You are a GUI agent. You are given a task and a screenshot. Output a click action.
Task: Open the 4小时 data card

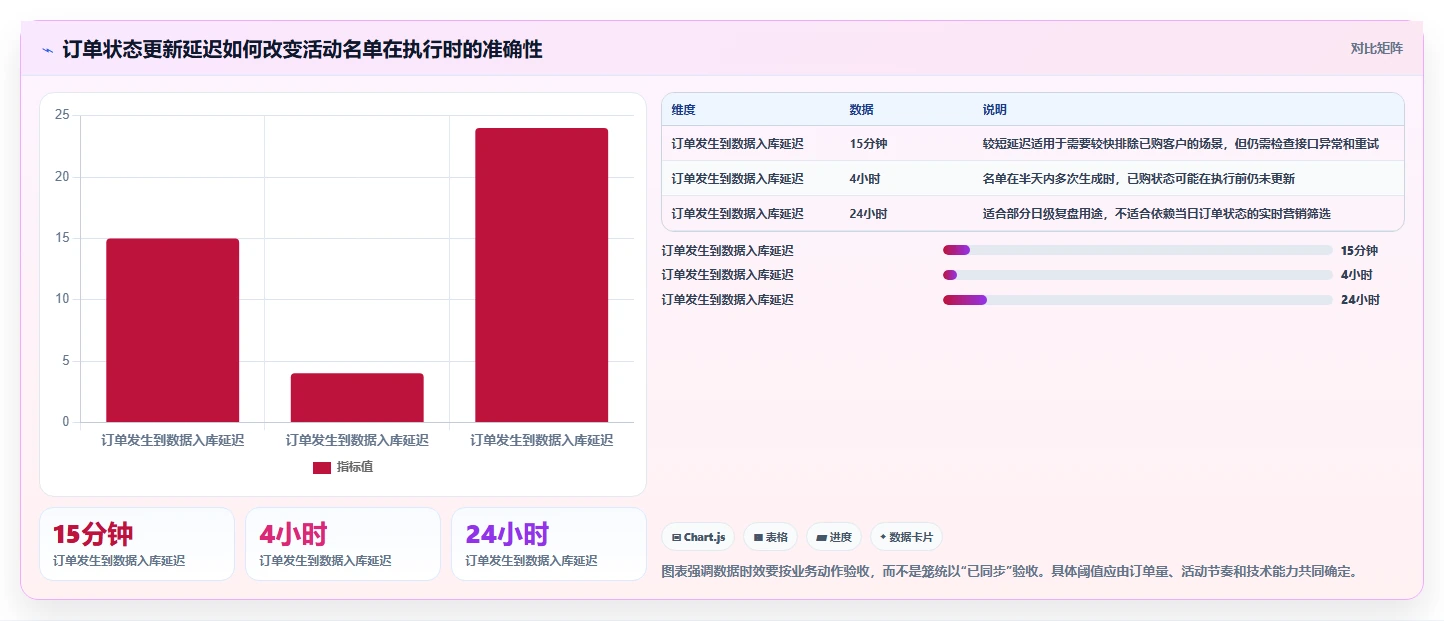[343, 544]
